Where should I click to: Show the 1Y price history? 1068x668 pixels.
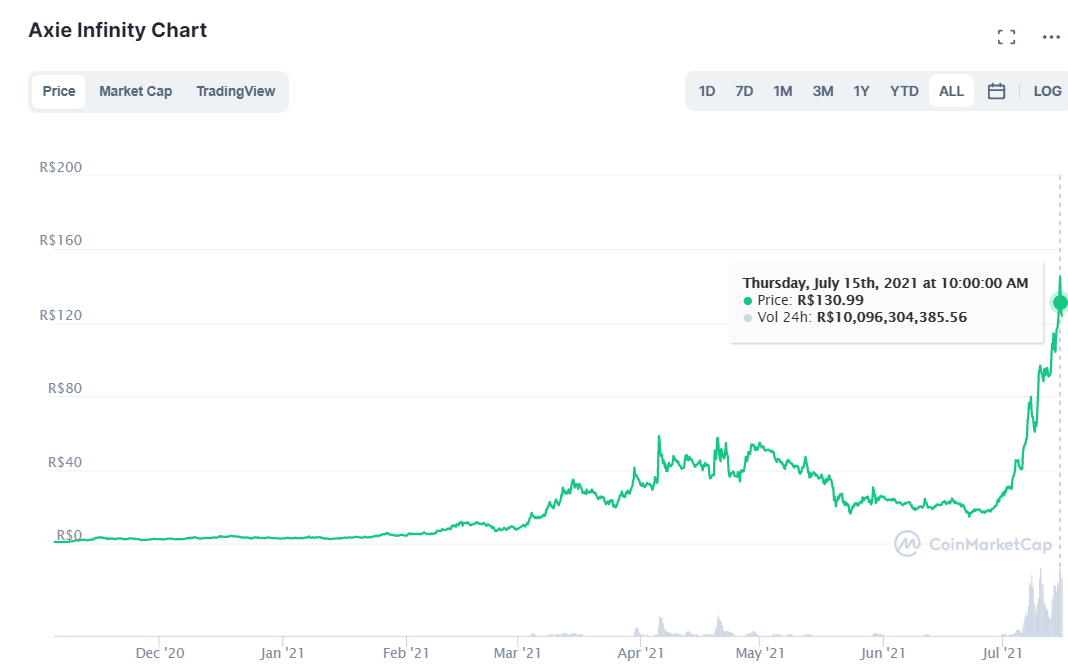pos(861,91)
